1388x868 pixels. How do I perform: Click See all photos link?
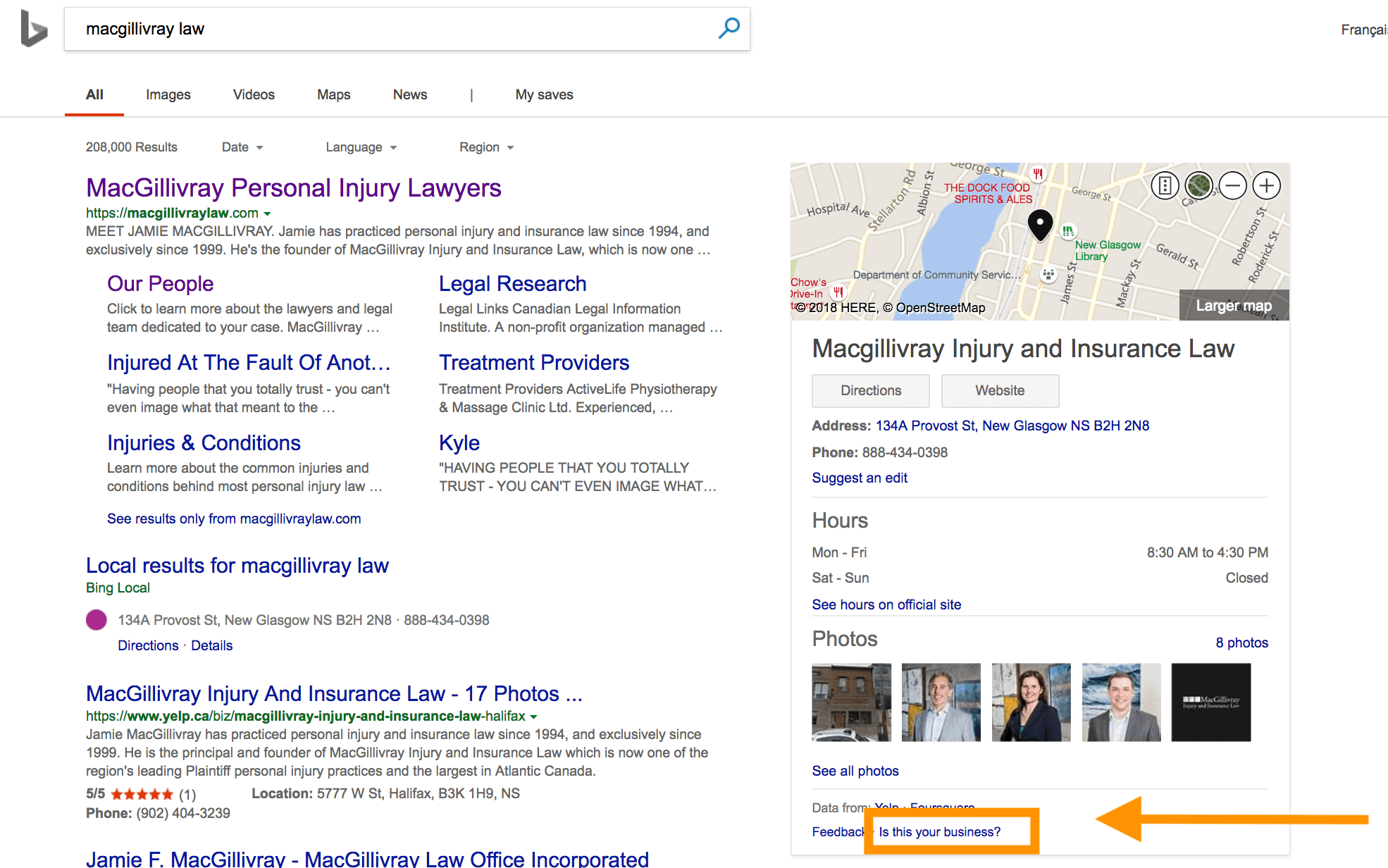(855, 771)
